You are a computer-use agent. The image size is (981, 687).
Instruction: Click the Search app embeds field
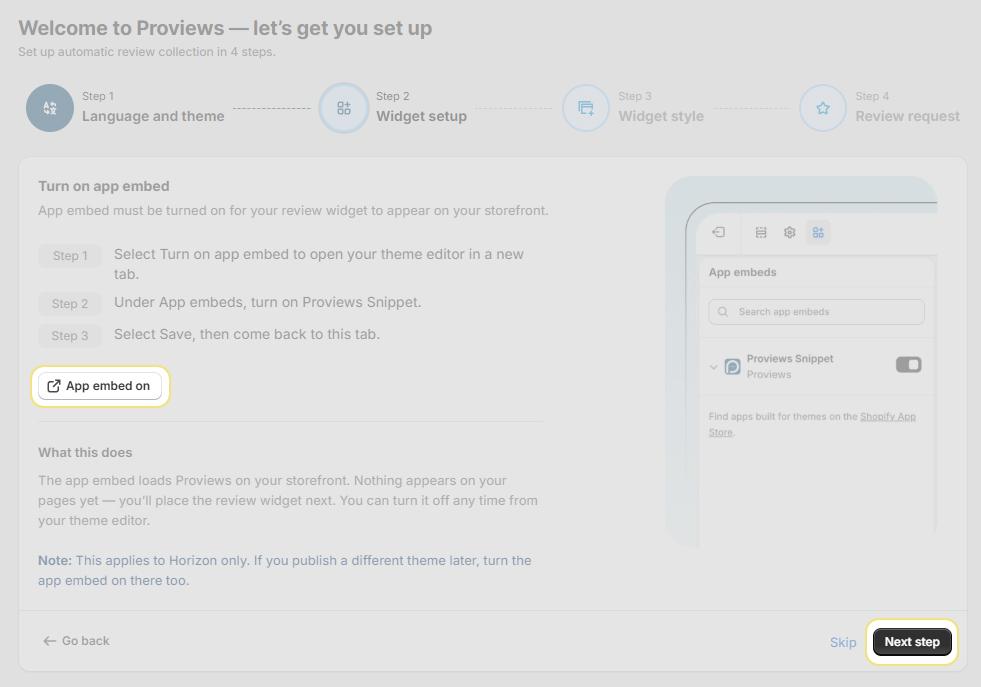point(816,312)
